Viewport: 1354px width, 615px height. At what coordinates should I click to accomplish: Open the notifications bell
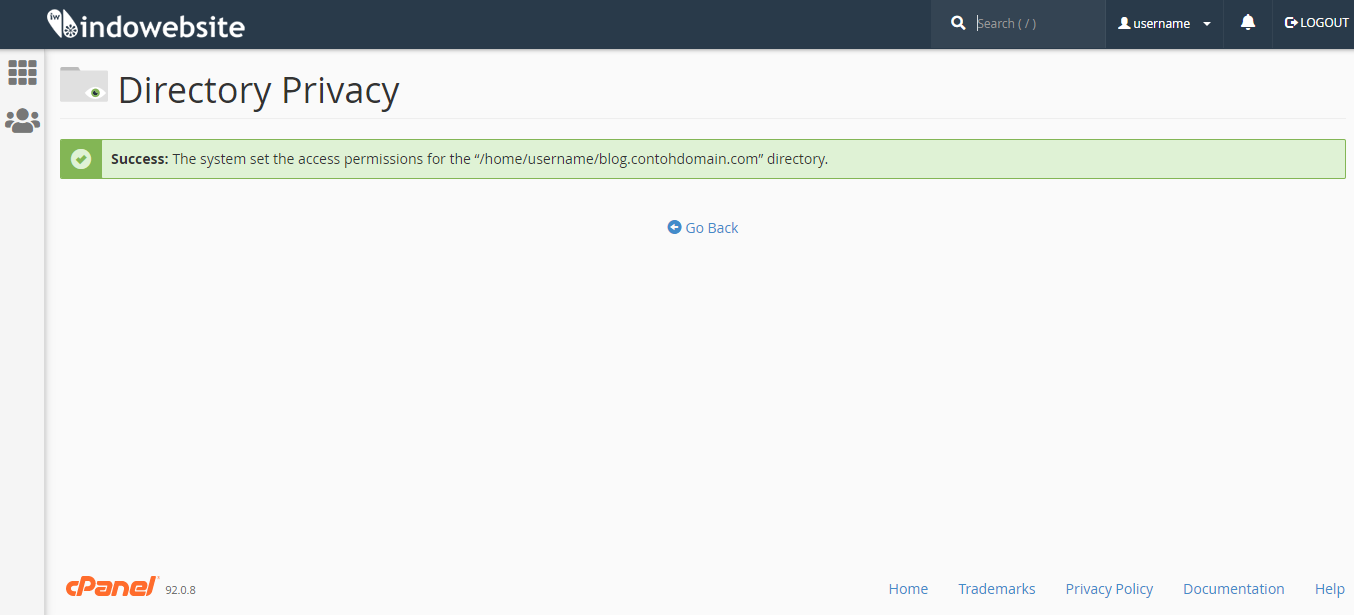tap(1247, 23)
